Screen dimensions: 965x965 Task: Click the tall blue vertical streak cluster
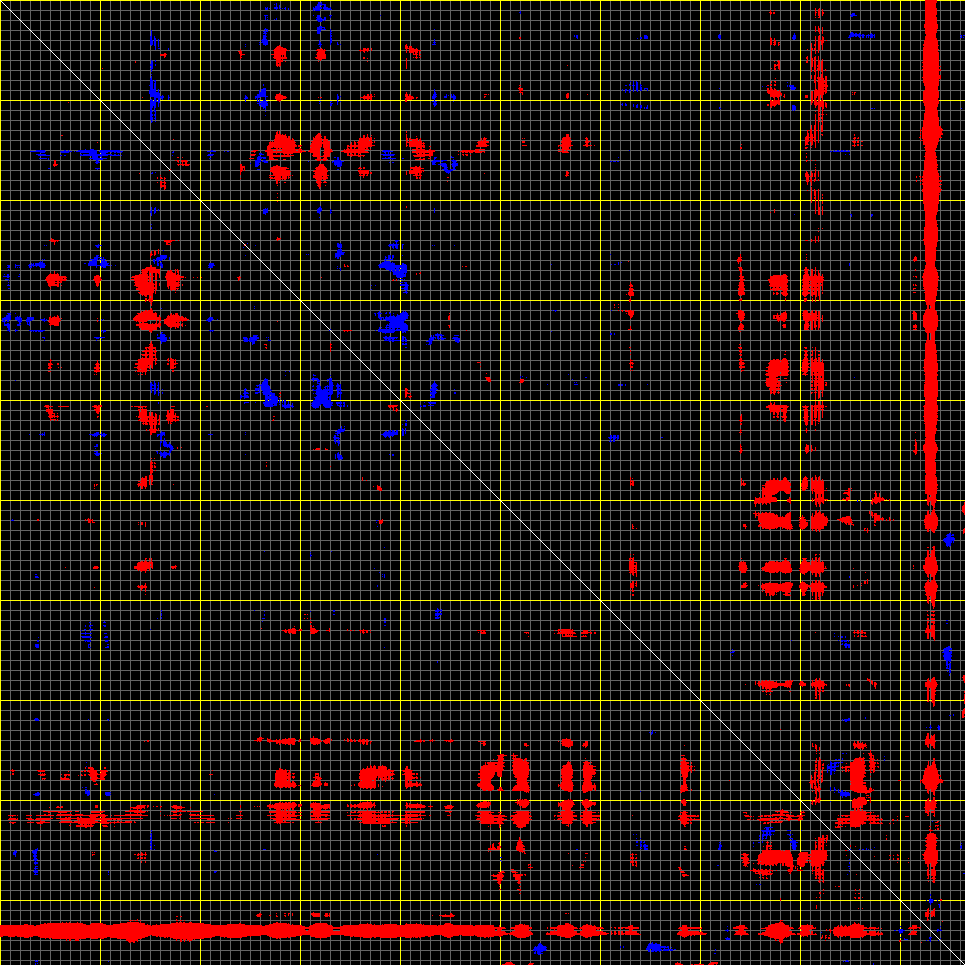[153, 77]
